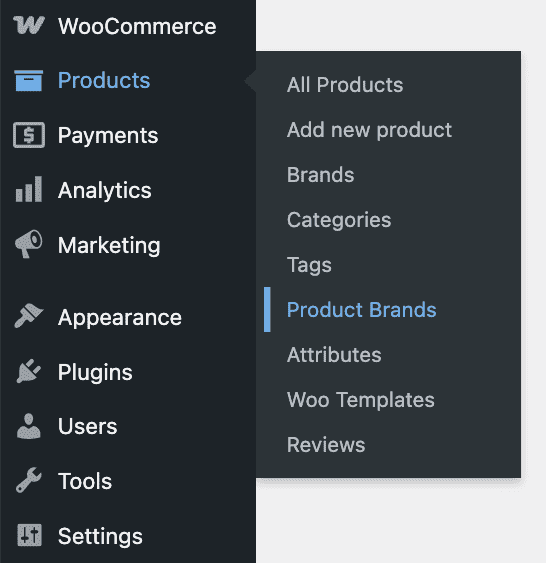Click the Settings sliders icon
The height and width of the screenshot is (563, 546).
coord(29,535)
